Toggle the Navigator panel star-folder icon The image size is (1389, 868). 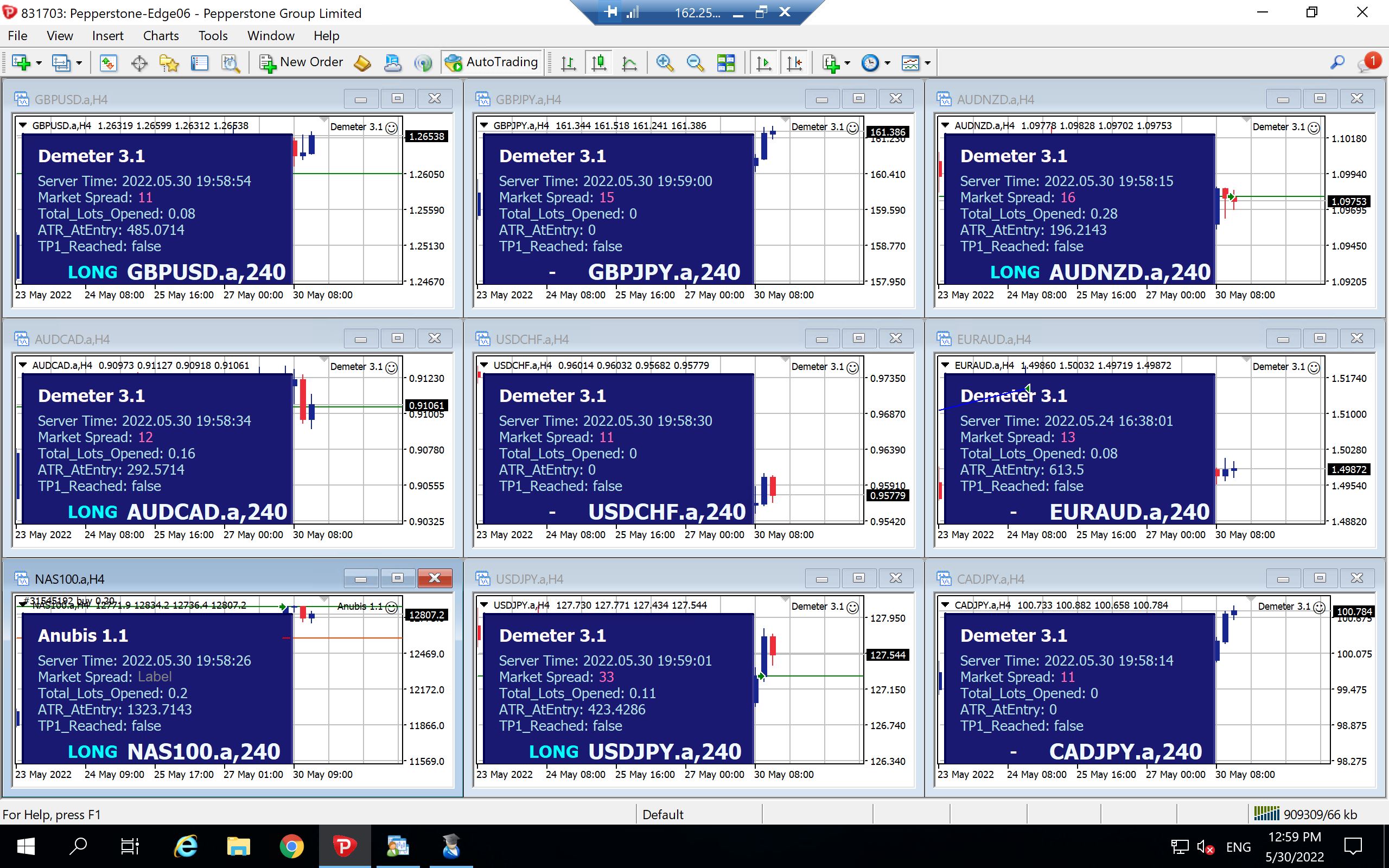169,62
